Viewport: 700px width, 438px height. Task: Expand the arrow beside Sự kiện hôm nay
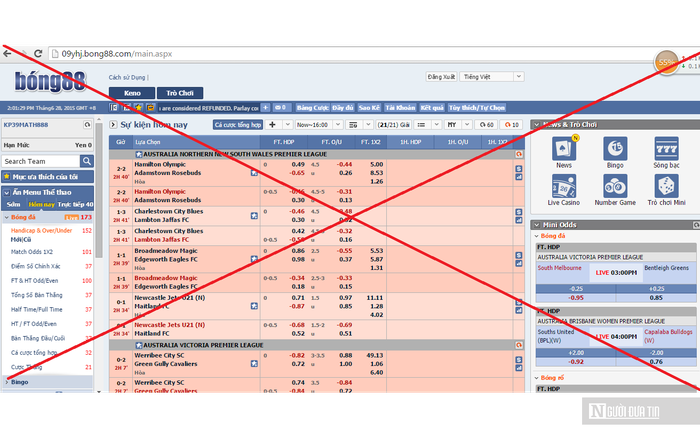coord(113,125)
